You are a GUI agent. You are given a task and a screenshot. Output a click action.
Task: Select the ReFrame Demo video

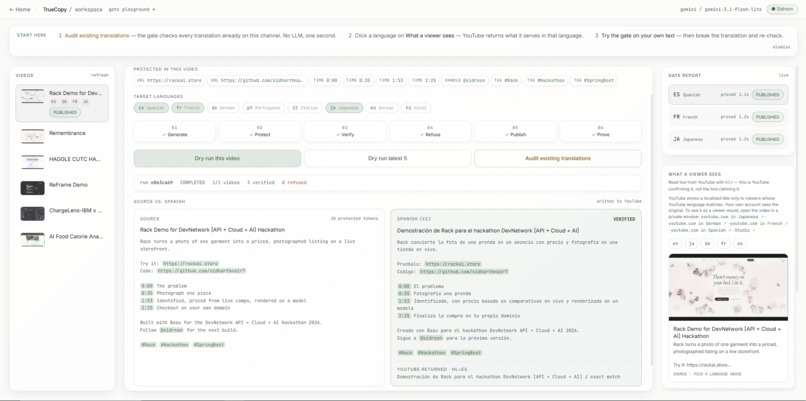coord(62,188)
